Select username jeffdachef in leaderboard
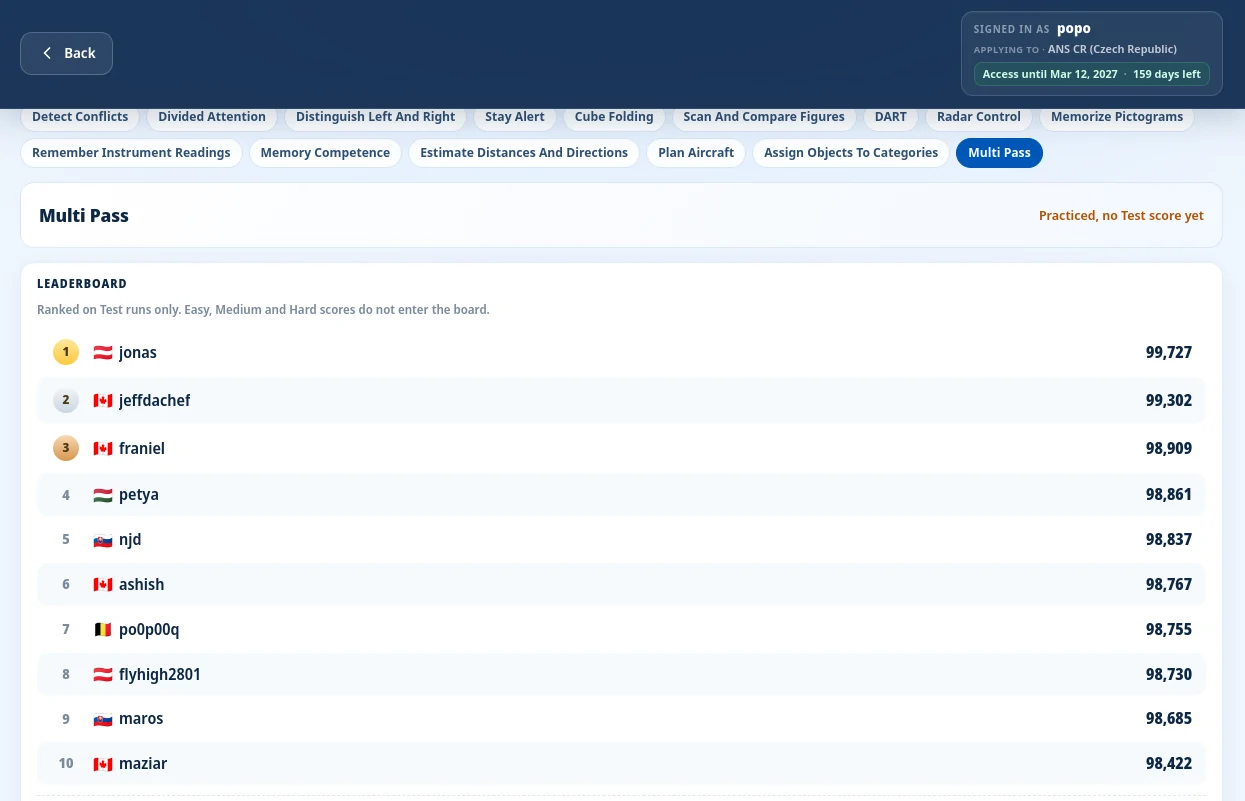Screen dimensions: 1245x801 pyautogui.click(x=154, y=400)
